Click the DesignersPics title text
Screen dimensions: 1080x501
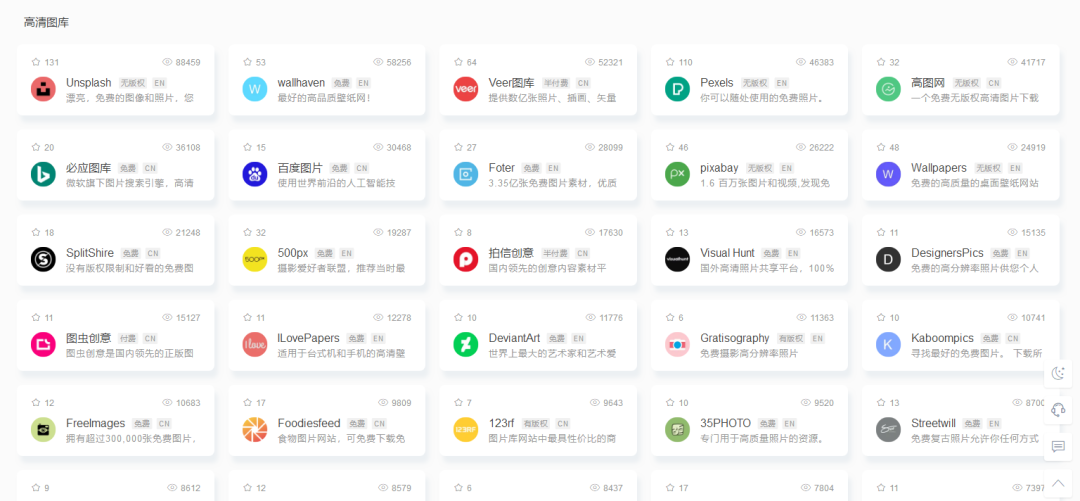tap(947, 253)
